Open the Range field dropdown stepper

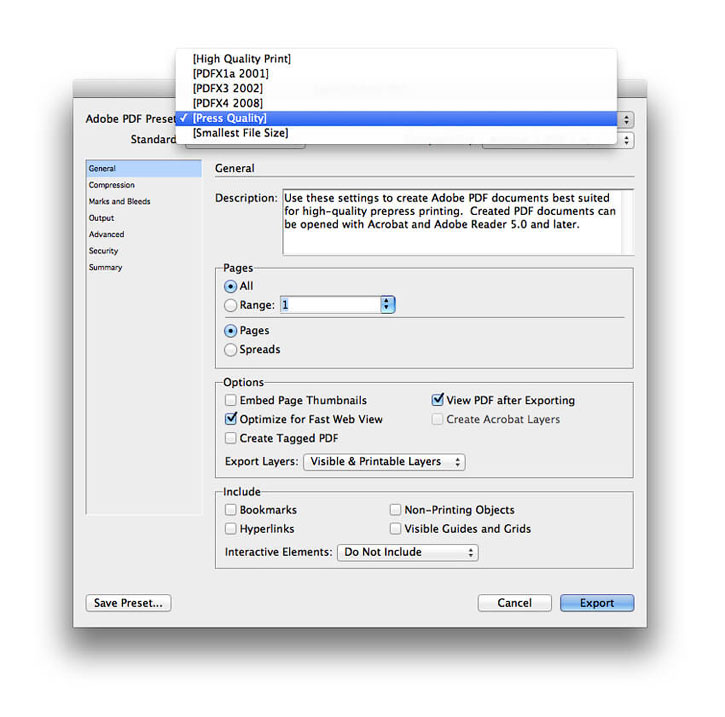(x=387, y=305)
